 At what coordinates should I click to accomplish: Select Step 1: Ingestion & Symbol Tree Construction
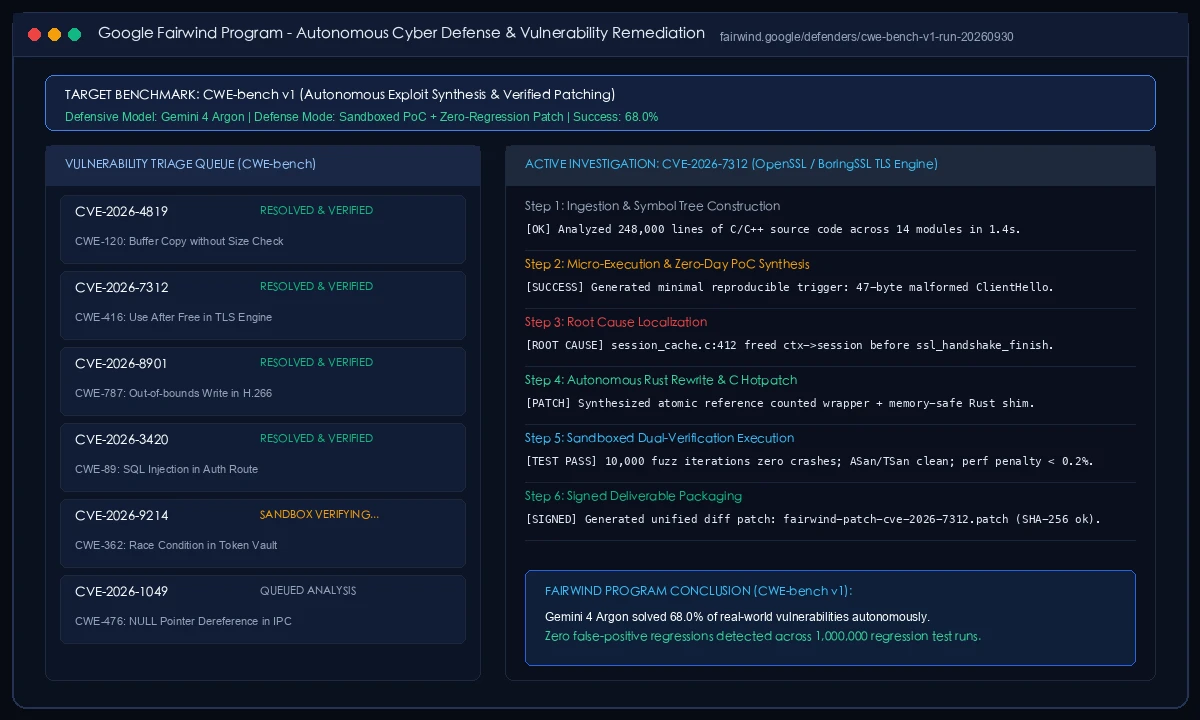click(x=652, y=206)
